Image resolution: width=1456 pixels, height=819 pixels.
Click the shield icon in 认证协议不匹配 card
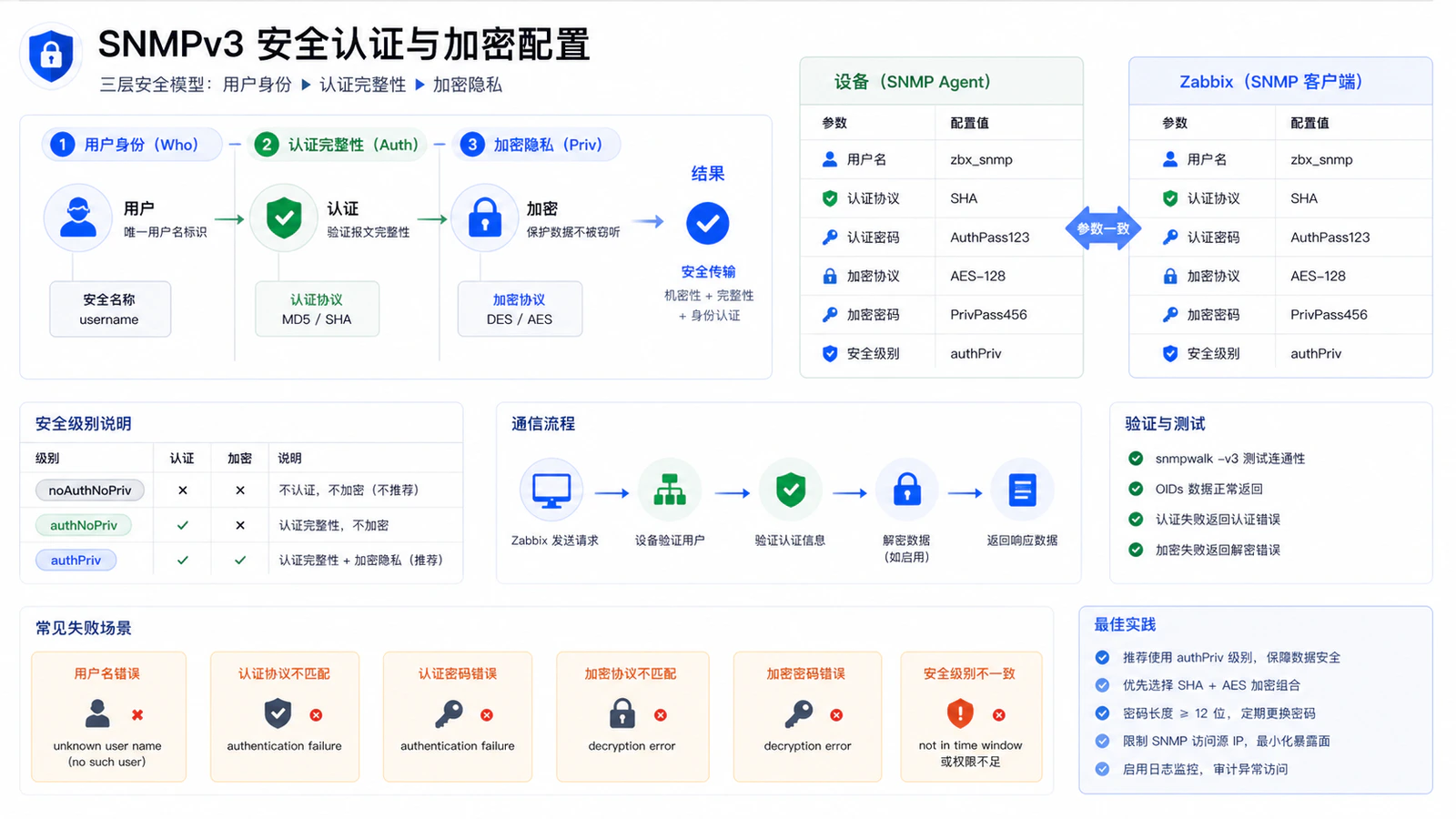point(278,713)
